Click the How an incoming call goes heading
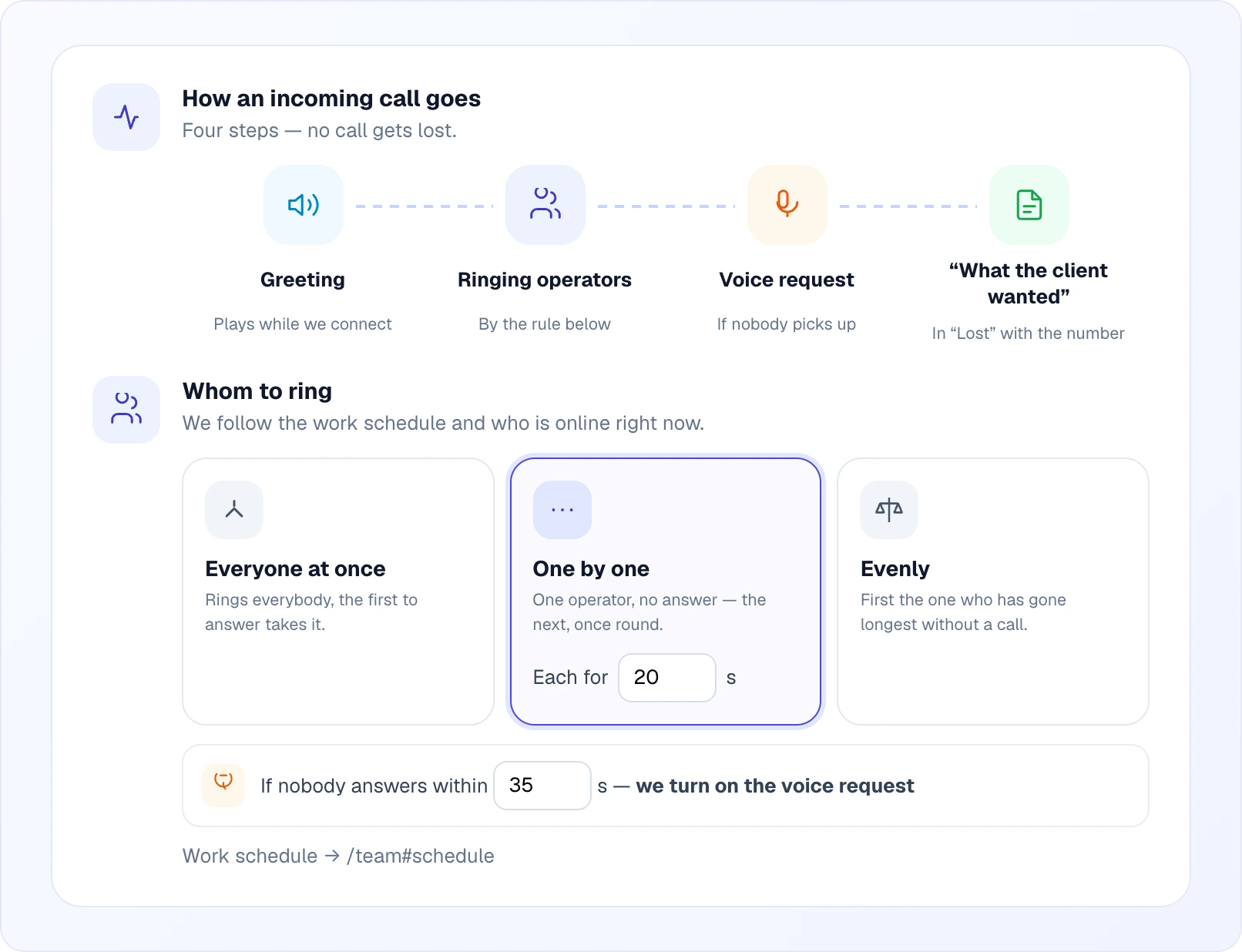 (x=331, y=99)
